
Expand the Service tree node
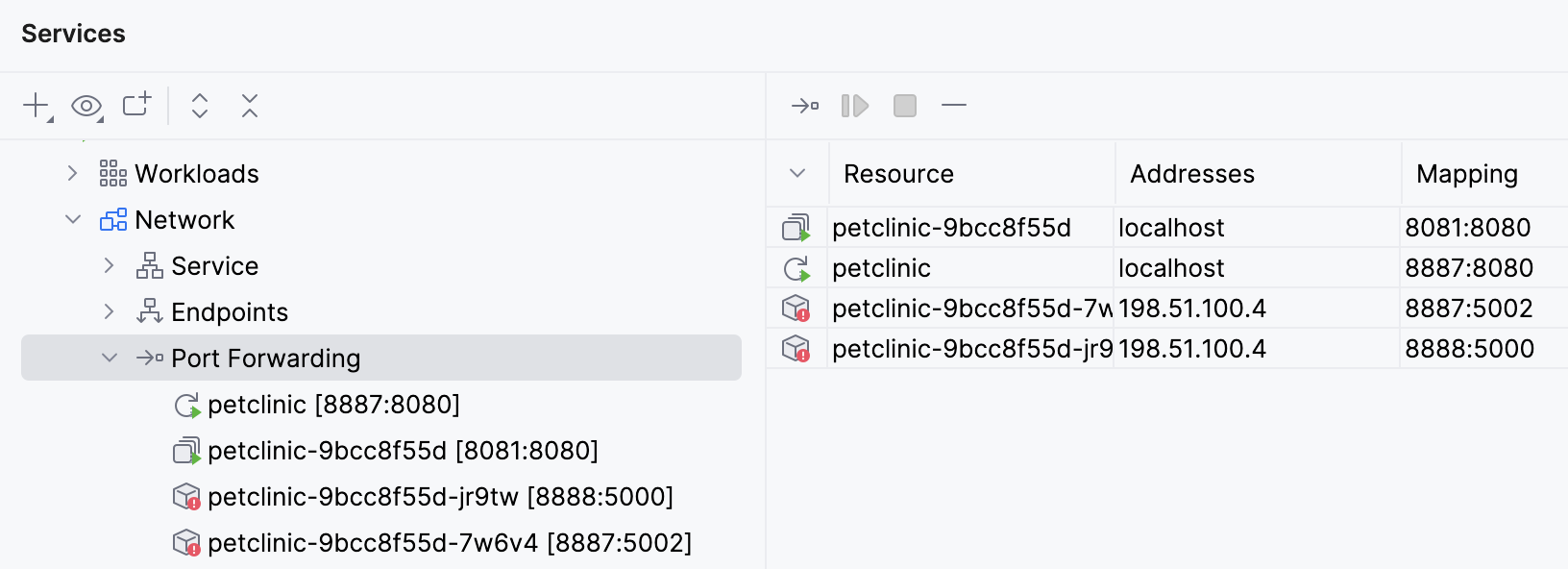click(x=110, y=265)
